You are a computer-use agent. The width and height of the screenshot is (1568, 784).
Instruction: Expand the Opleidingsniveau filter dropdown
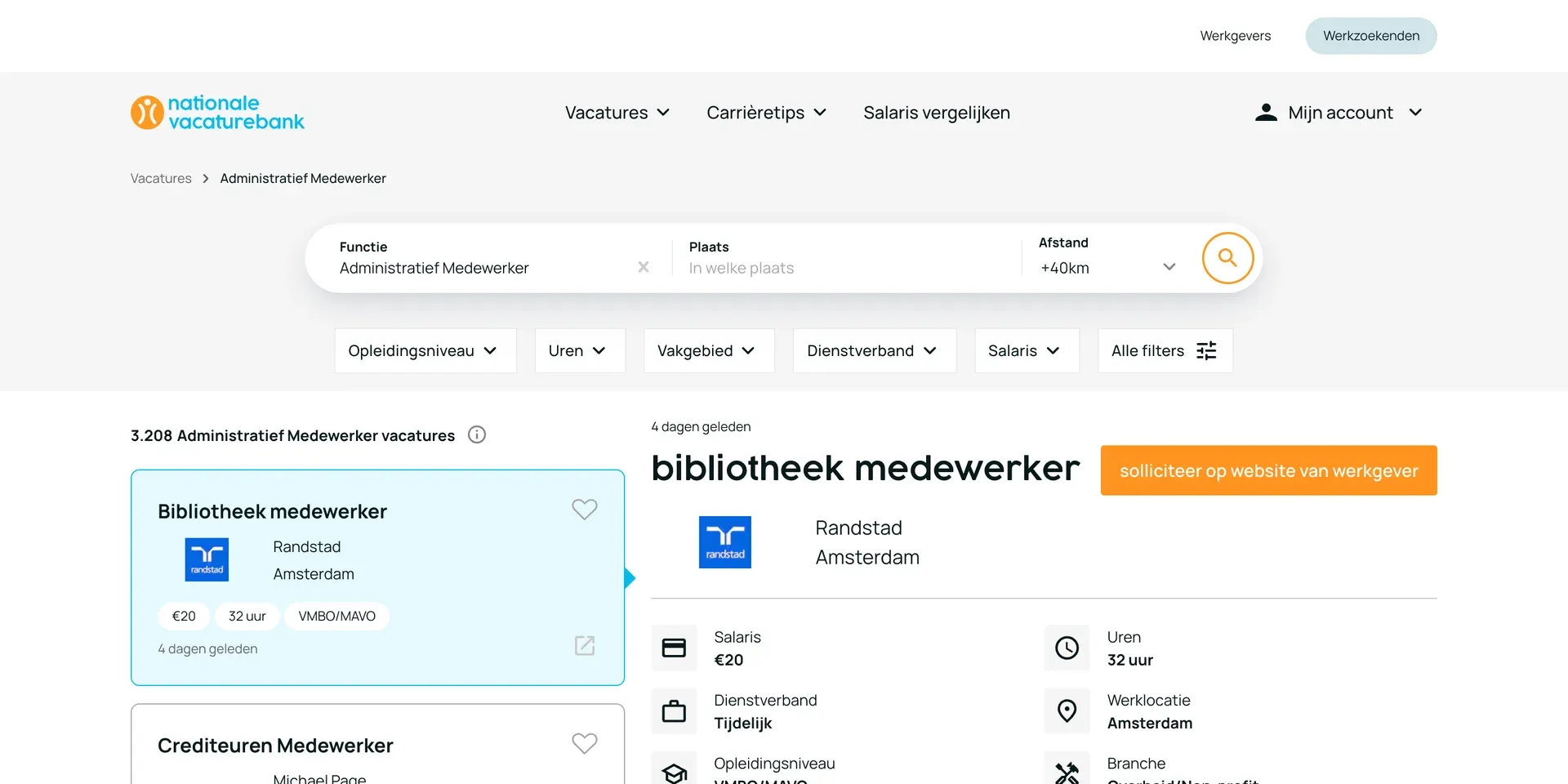425,351
